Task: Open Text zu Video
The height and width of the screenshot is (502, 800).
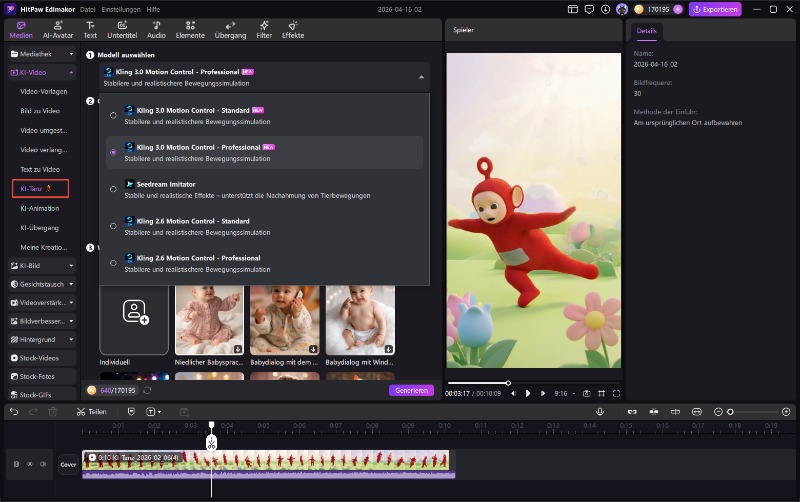Action: coord(40,169)
